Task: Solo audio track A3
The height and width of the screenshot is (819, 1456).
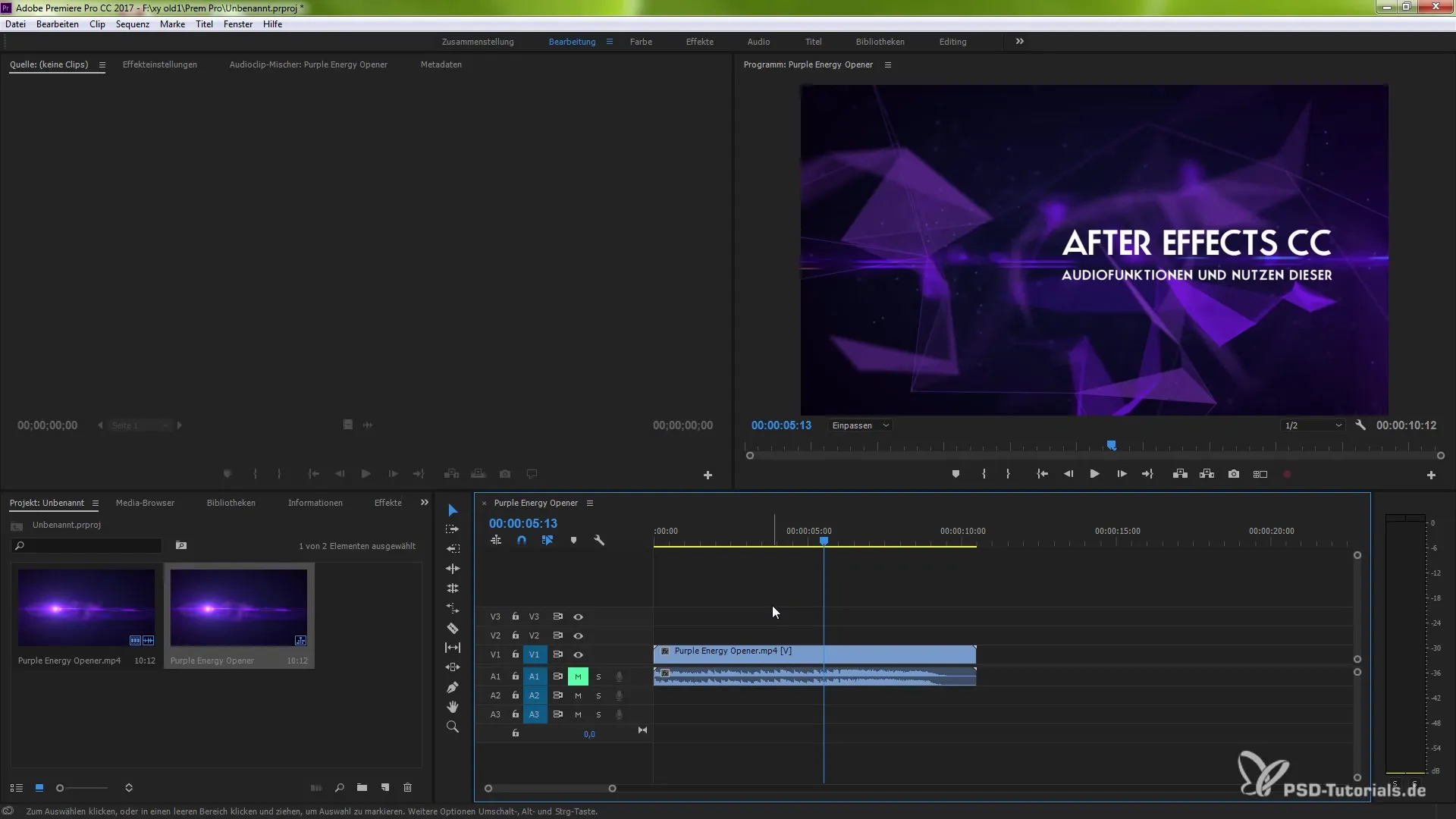Action: coord(598,714)
